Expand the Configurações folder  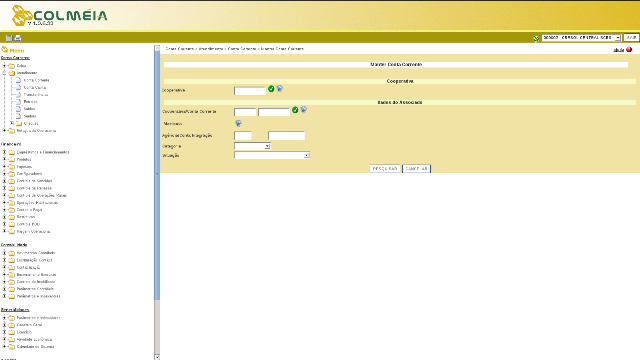point(4,173)
